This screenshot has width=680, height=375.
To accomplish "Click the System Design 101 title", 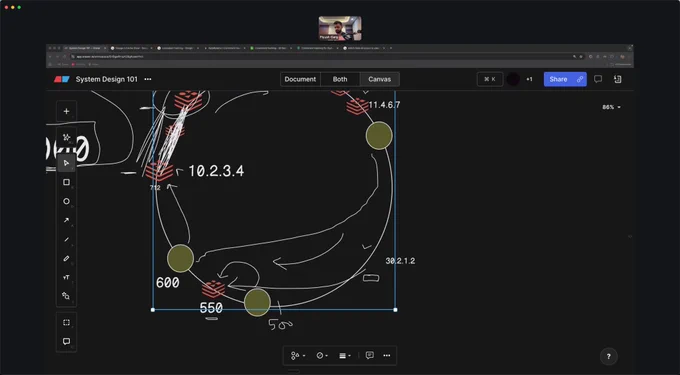I will [107, 79].
